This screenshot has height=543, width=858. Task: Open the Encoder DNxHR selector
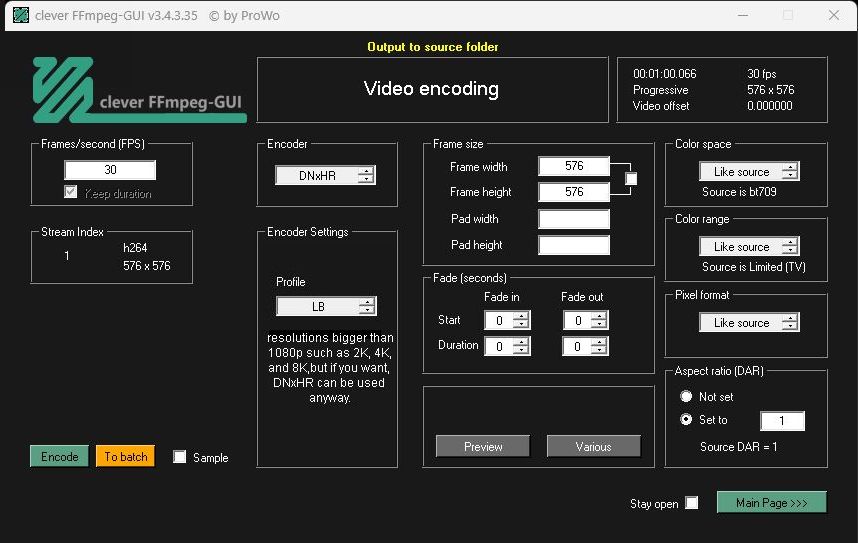coord(325,175)
